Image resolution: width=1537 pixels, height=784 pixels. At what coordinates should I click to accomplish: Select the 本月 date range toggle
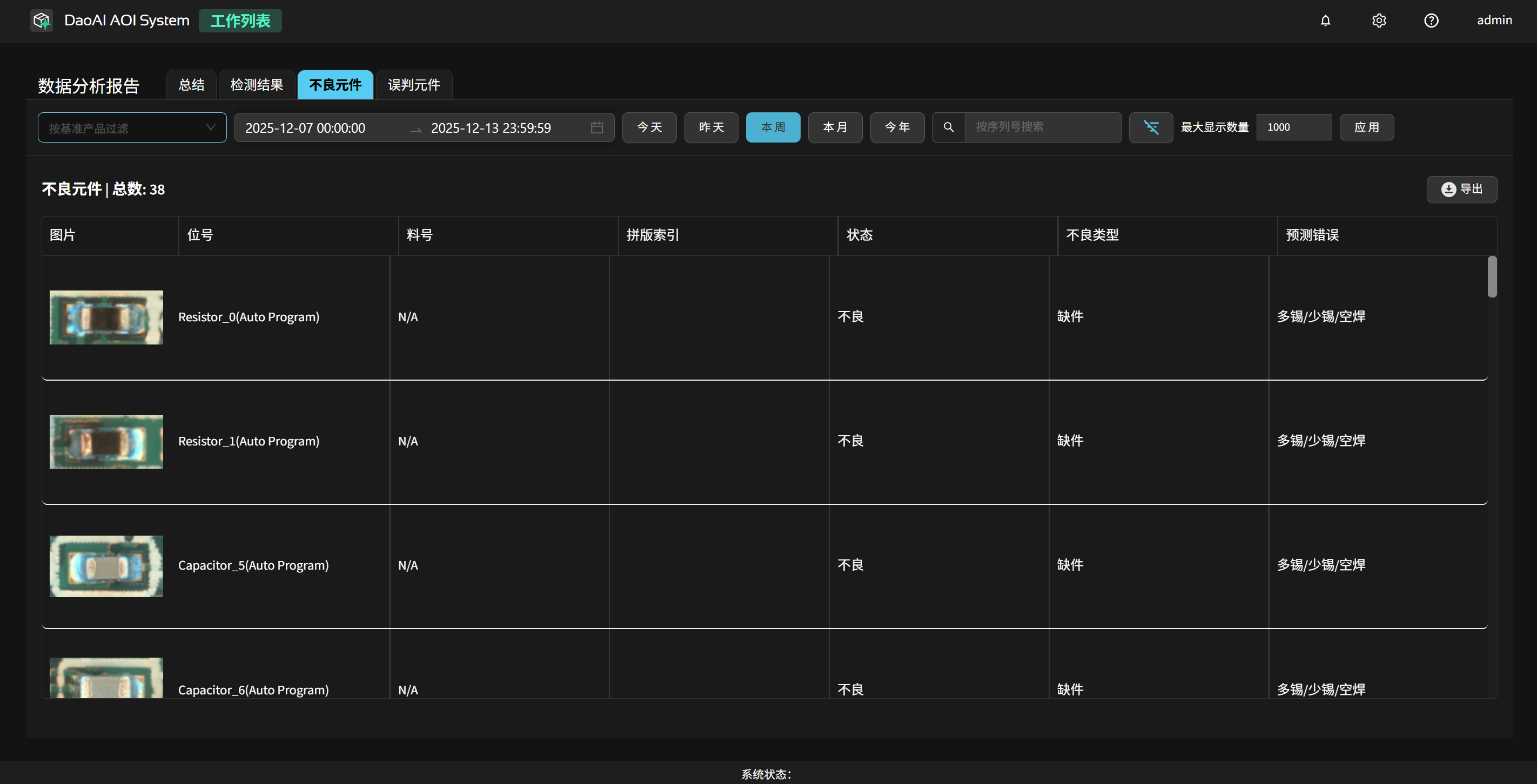tap(835, 127)
